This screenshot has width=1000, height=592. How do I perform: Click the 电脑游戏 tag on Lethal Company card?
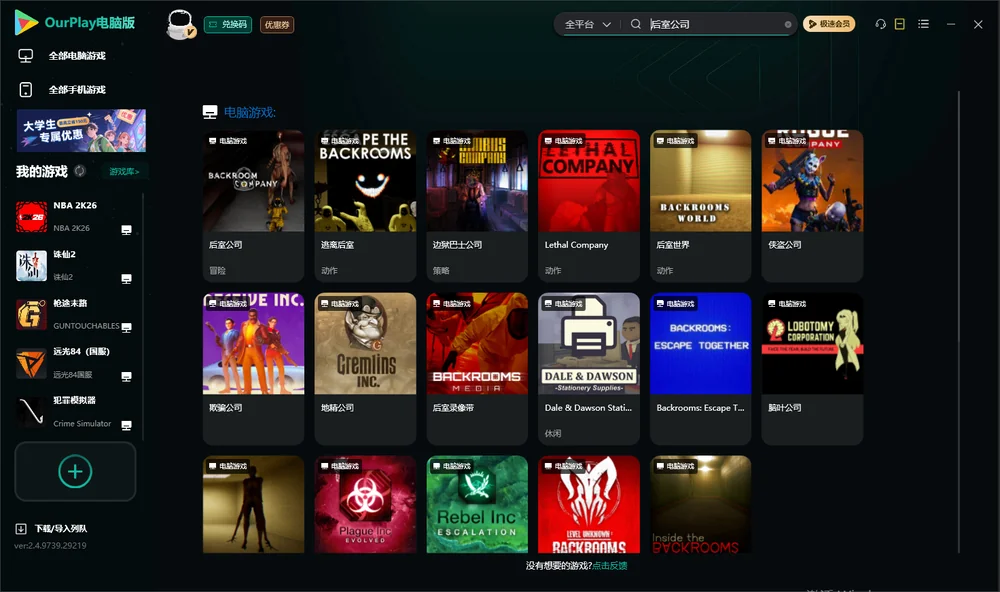(x=563, y=140)
